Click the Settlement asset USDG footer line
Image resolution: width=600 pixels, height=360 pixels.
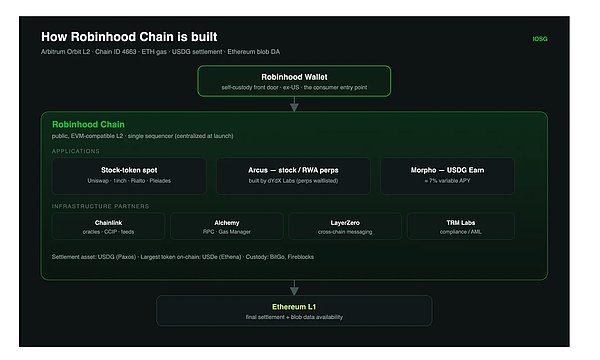pos(183,257)
